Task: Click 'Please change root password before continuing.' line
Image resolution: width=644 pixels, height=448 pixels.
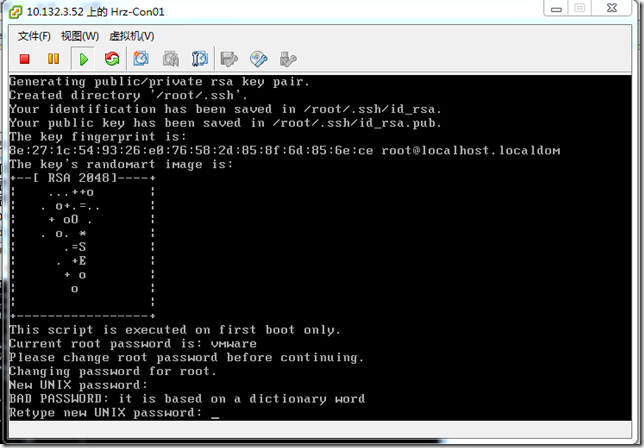Action: (186, 357)
